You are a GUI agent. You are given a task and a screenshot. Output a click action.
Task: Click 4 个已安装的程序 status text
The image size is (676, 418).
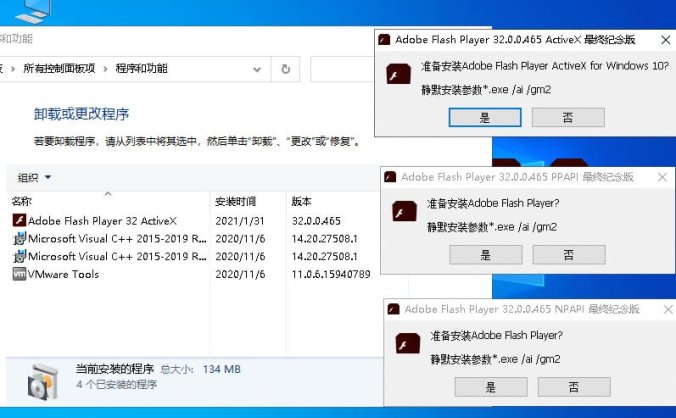pyautogui.click(x=116, y=384)
